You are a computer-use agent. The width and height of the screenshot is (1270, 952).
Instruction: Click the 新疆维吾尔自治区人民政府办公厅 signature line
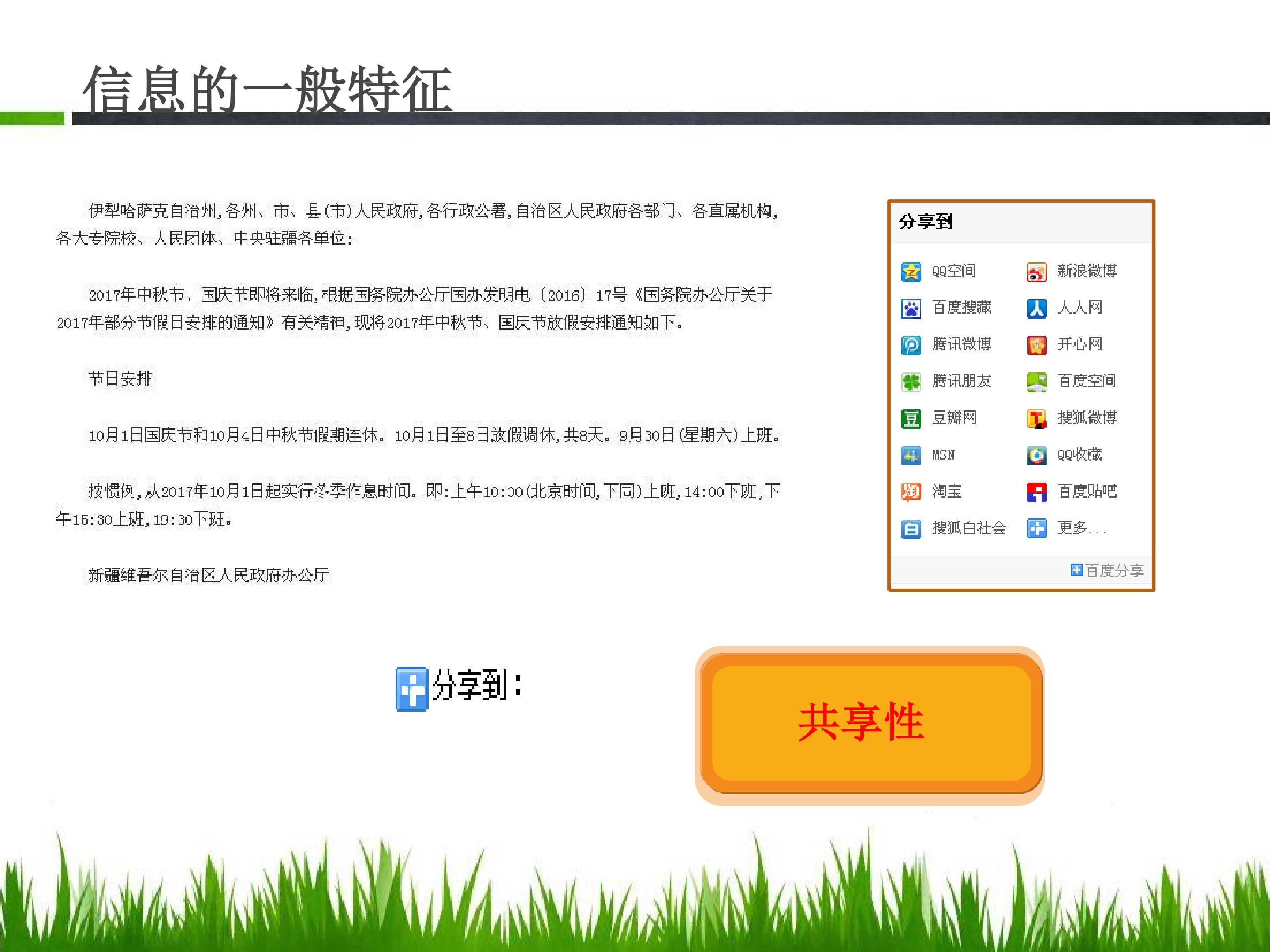pyautogui.click(x=209, y=575)
